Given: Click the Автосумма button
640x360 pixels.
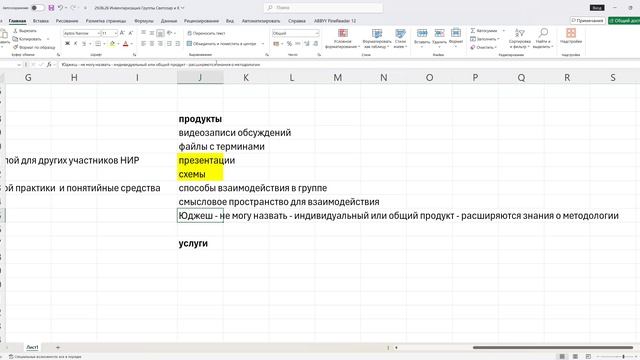Looking at the screenshot, I should [x=484, y=31].
